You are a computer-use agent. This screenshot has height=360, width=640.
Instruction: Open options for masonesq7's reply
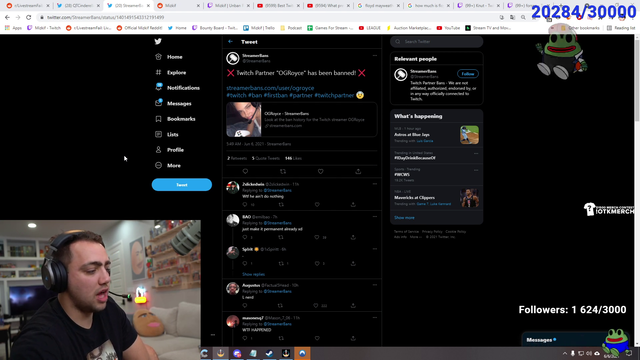coord(375,318)
